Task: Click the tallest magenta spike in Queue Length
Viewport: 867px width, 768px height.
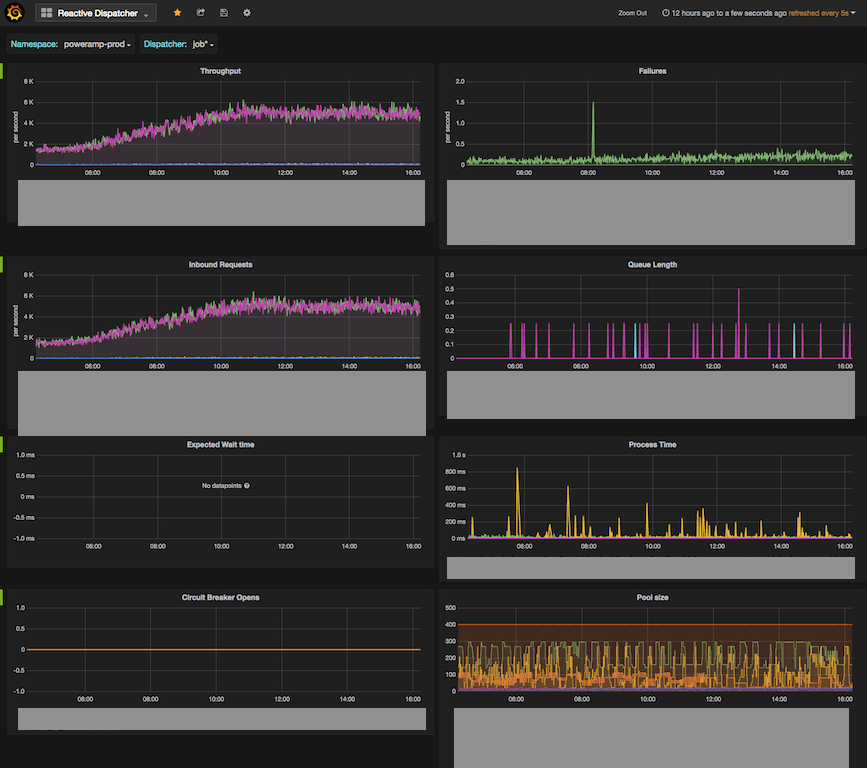Action: (x=739, y=321)
